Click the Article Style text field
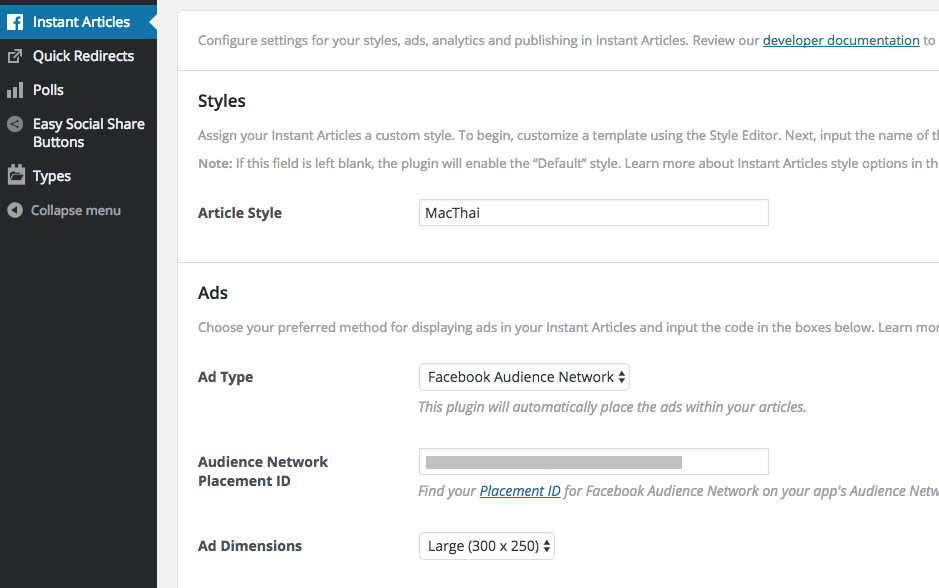This screenshot has height=588, width=939. click(x=593, y=213)
